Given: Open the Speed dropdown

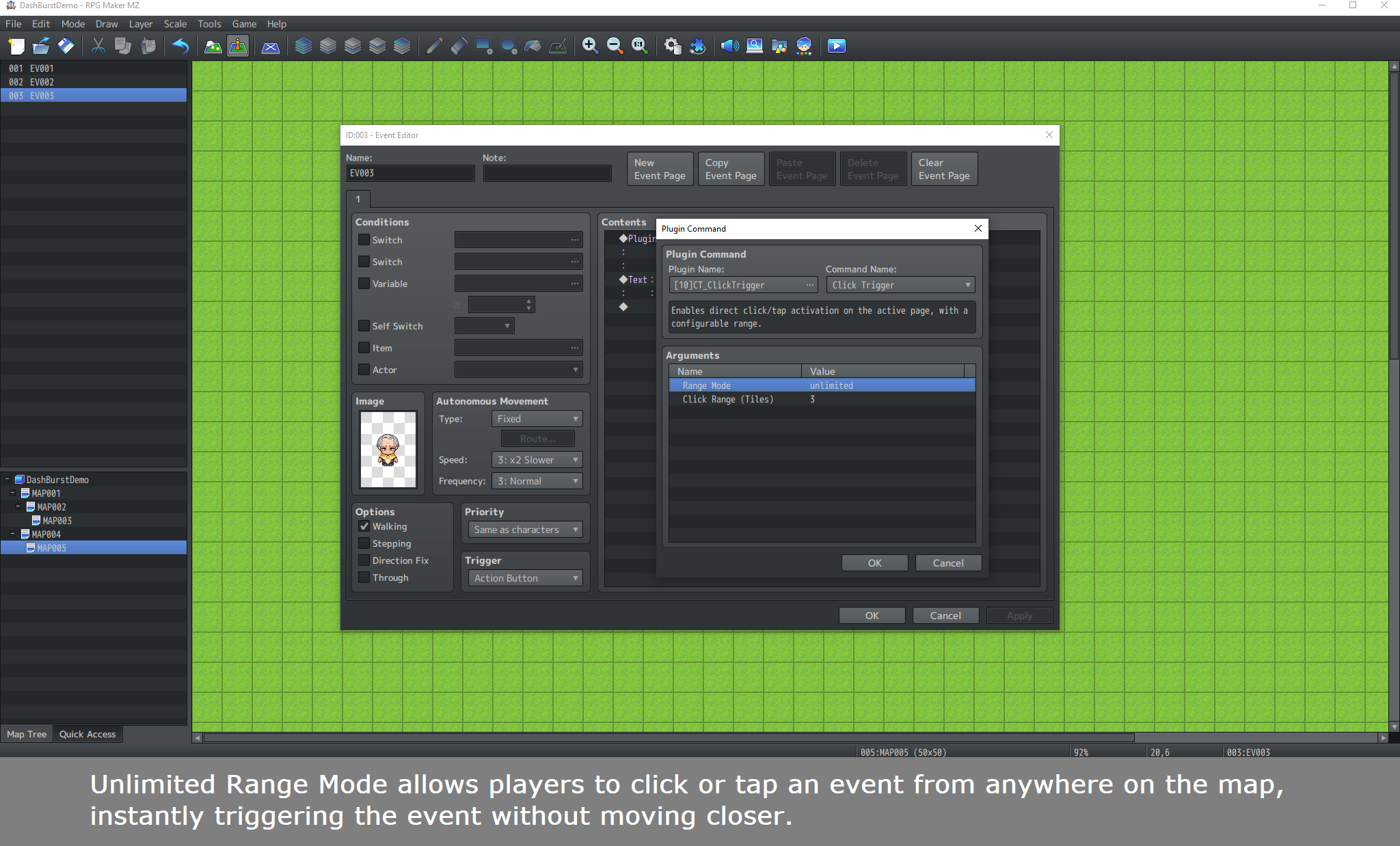Looking at the screenshot, I should coord(537,460).
